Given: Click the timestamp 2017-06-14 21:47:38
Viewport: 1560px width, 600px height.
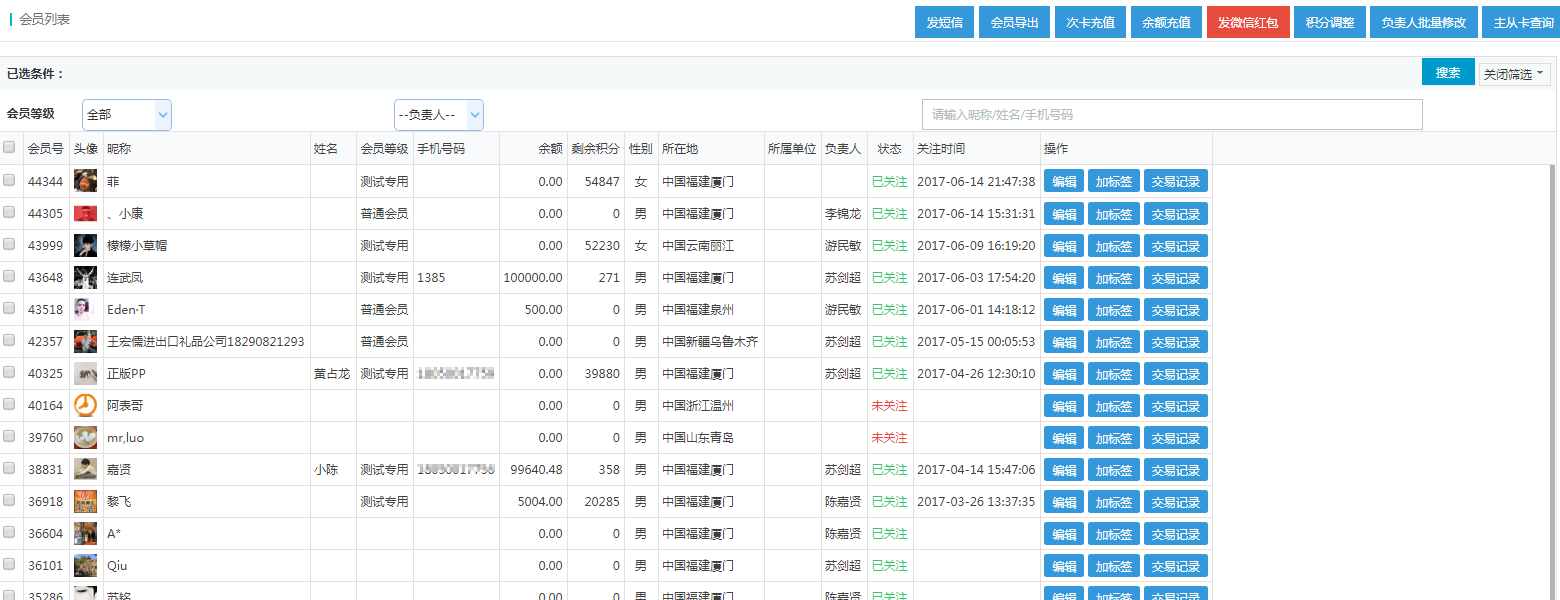Looking at the screenshot, I should pos(976,181).
